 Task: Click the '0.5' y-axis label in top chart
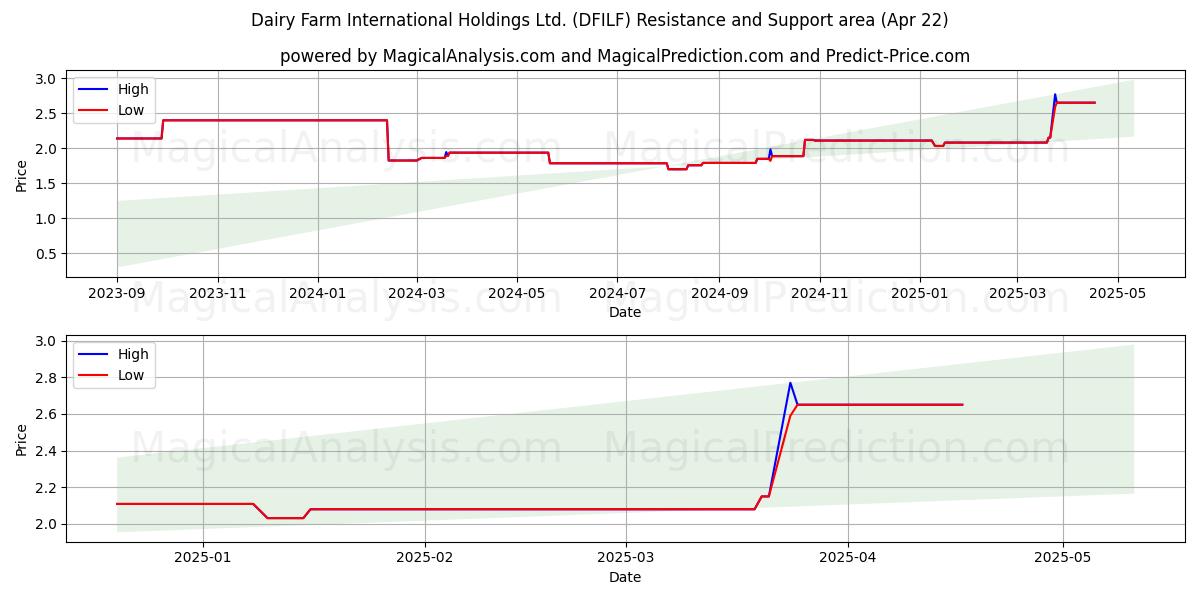tap(45, 254)
